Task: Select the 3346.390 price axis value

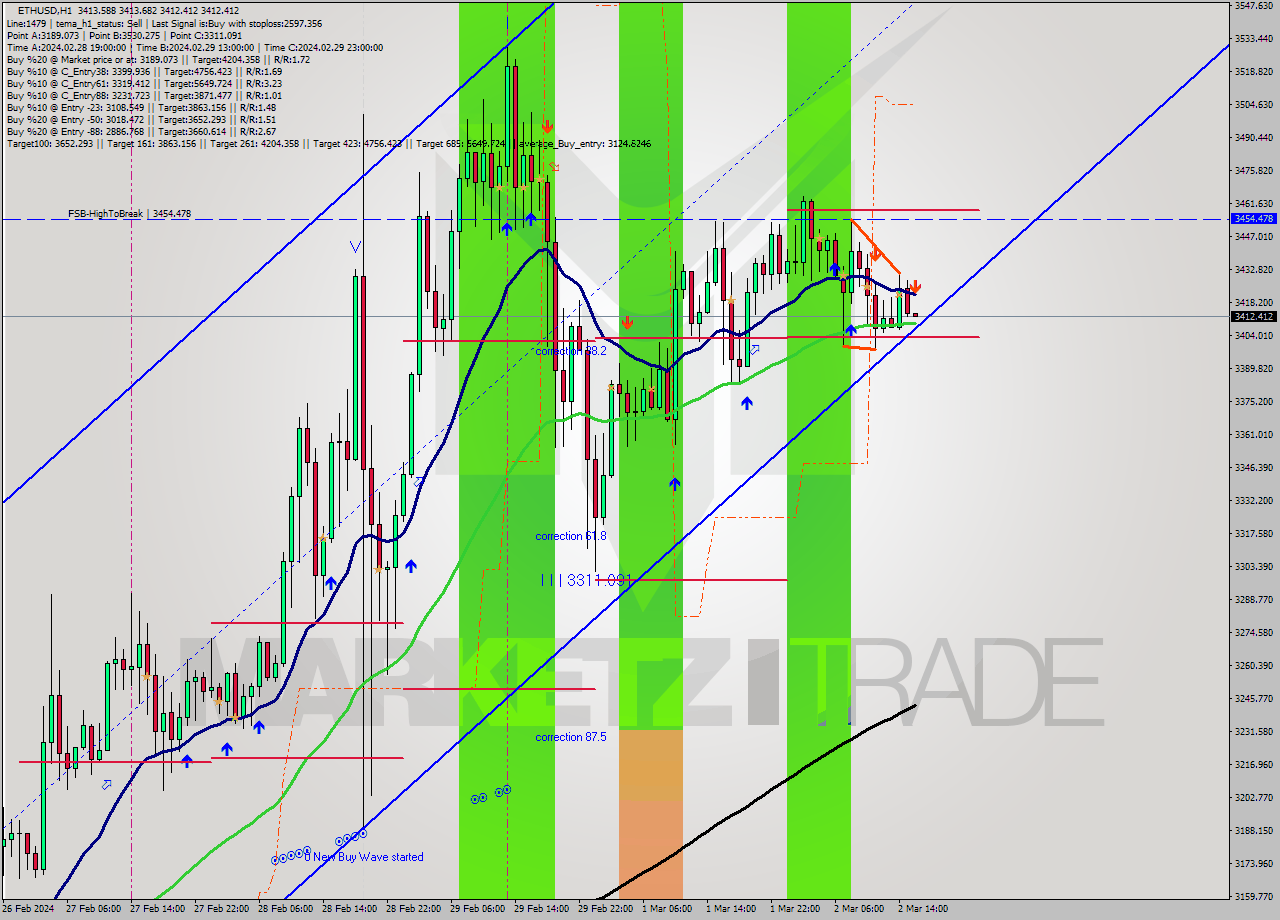Action: [1253, 467]
